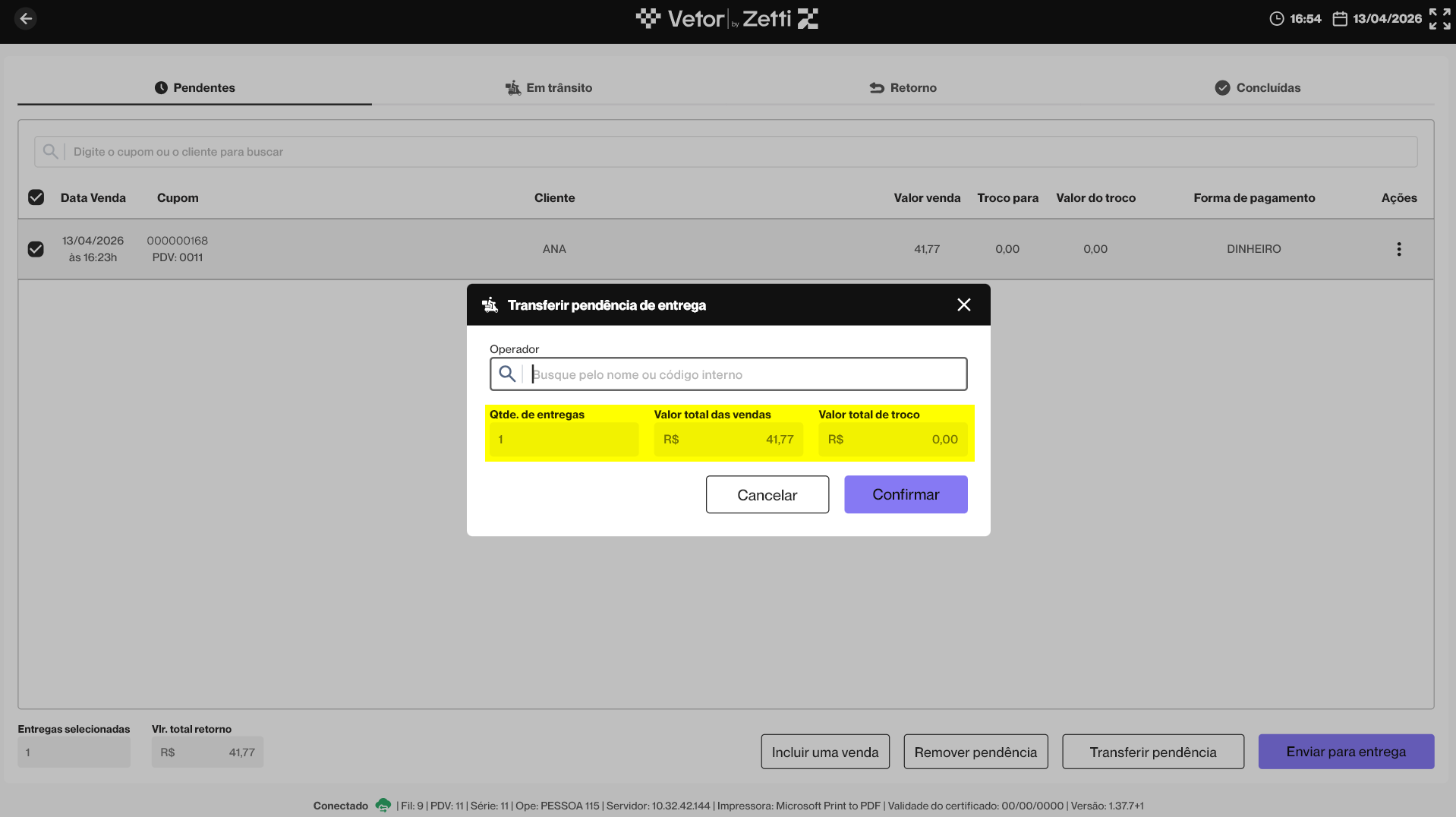Uncheck the checkbox for coupon 000000168
The image size is (1456, 817).
pos(36,249)
